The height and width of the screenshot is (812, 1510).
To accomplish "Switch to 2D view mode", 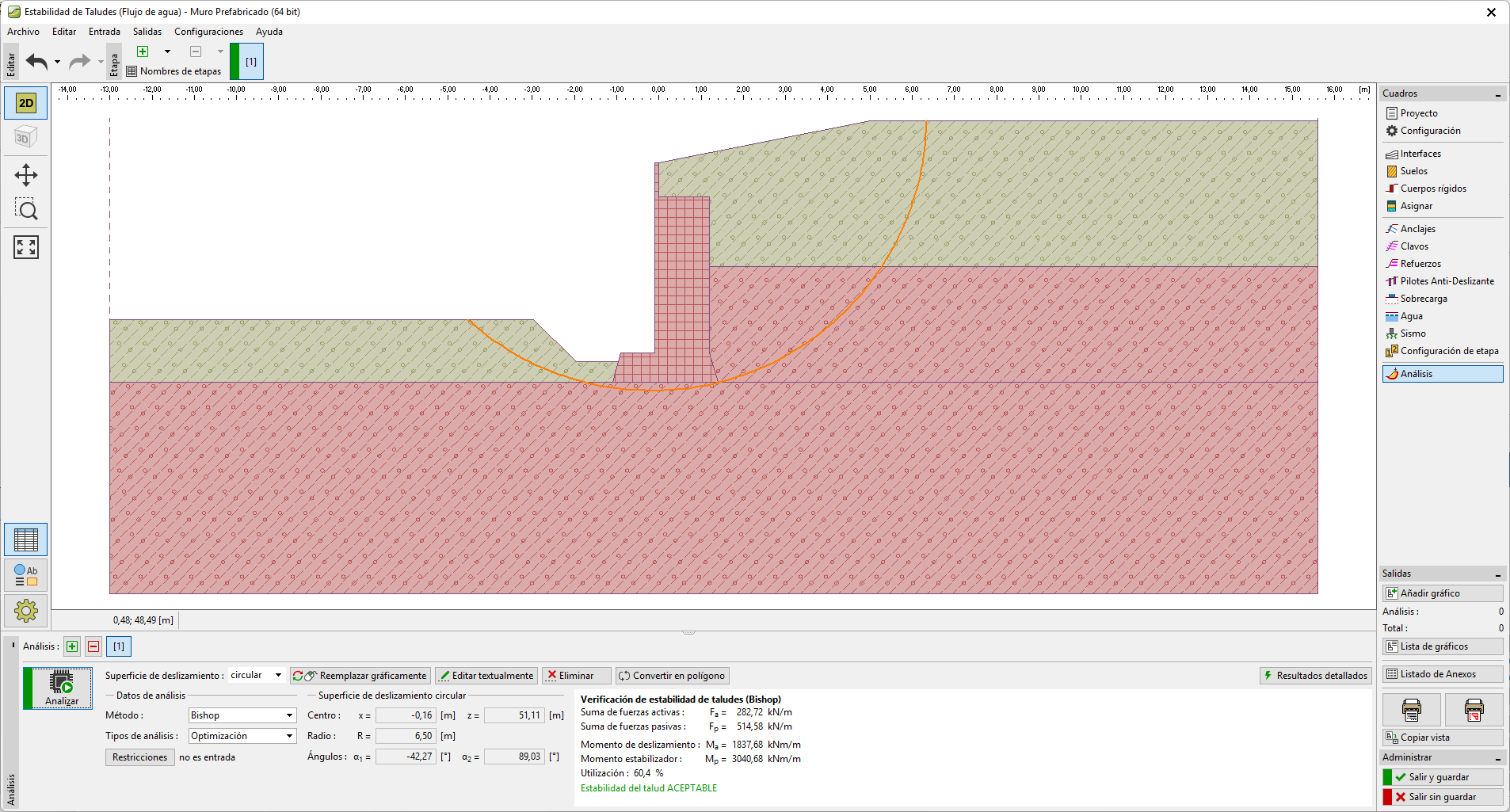I will (x=26, y=103).
